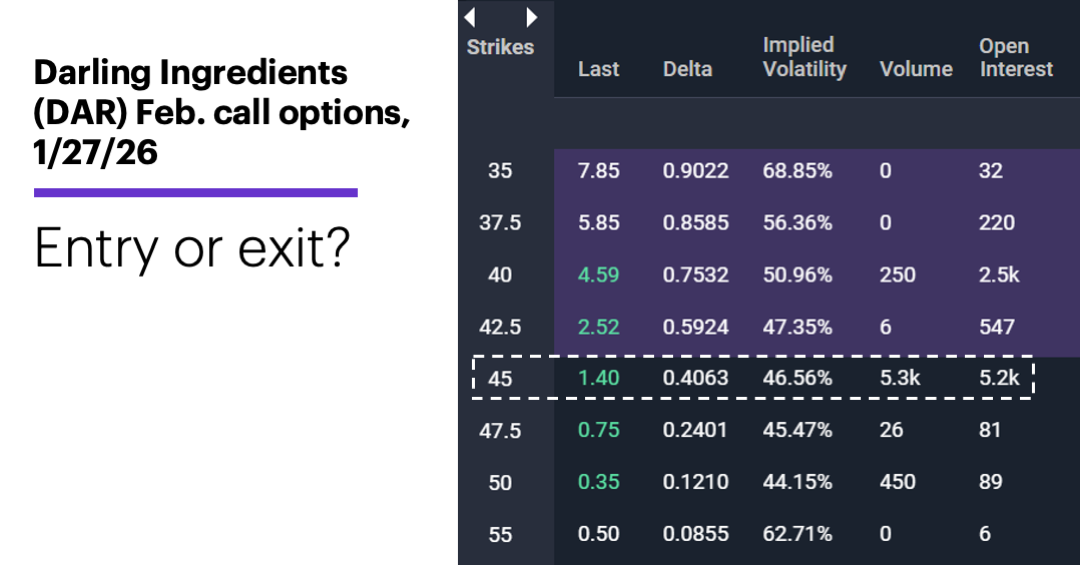The image size is (1080, 565).
Task: Select the 50 strike row label
Action: (x=500, y=482)
